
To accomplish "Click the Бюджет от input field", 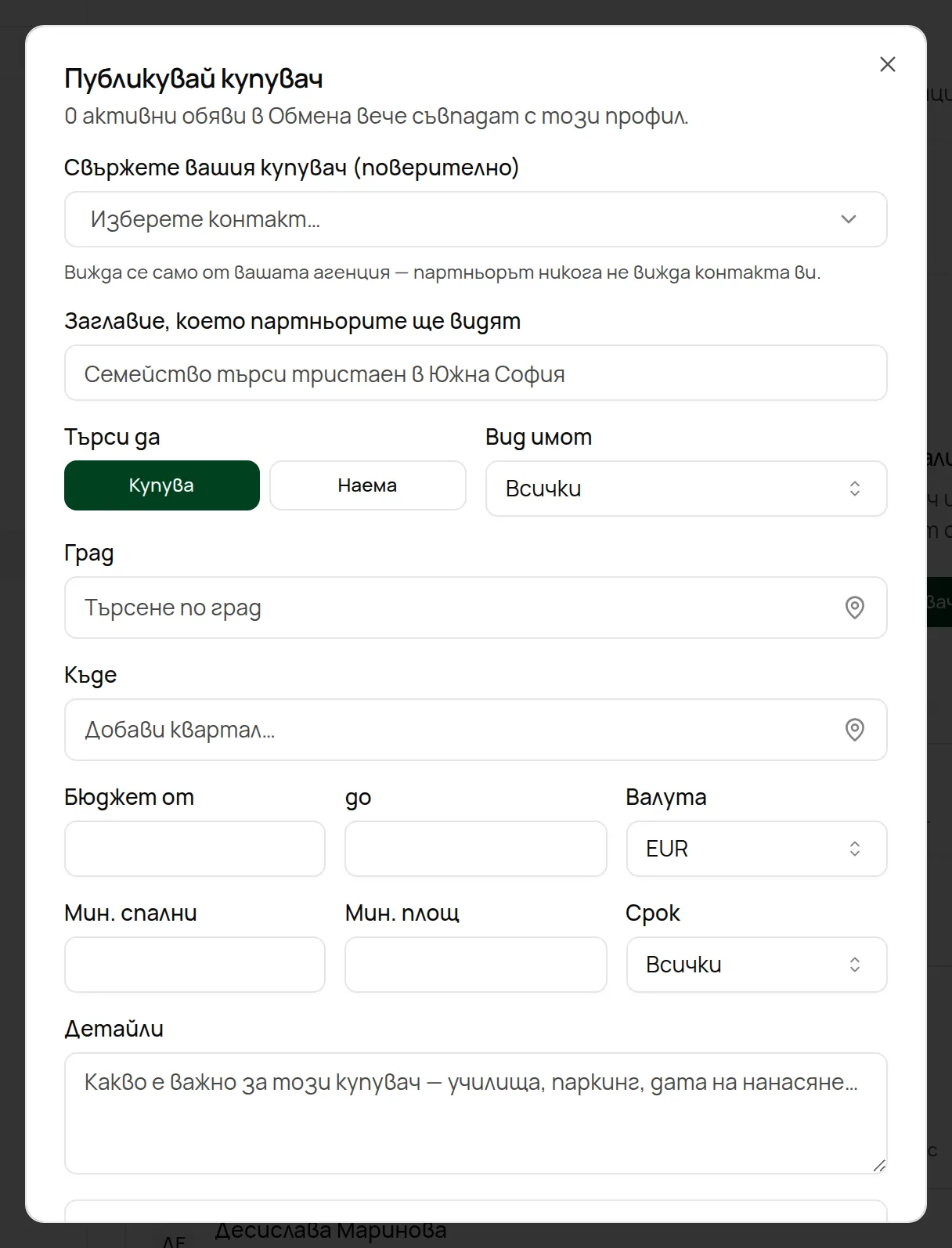I will [x=195, y=849].
